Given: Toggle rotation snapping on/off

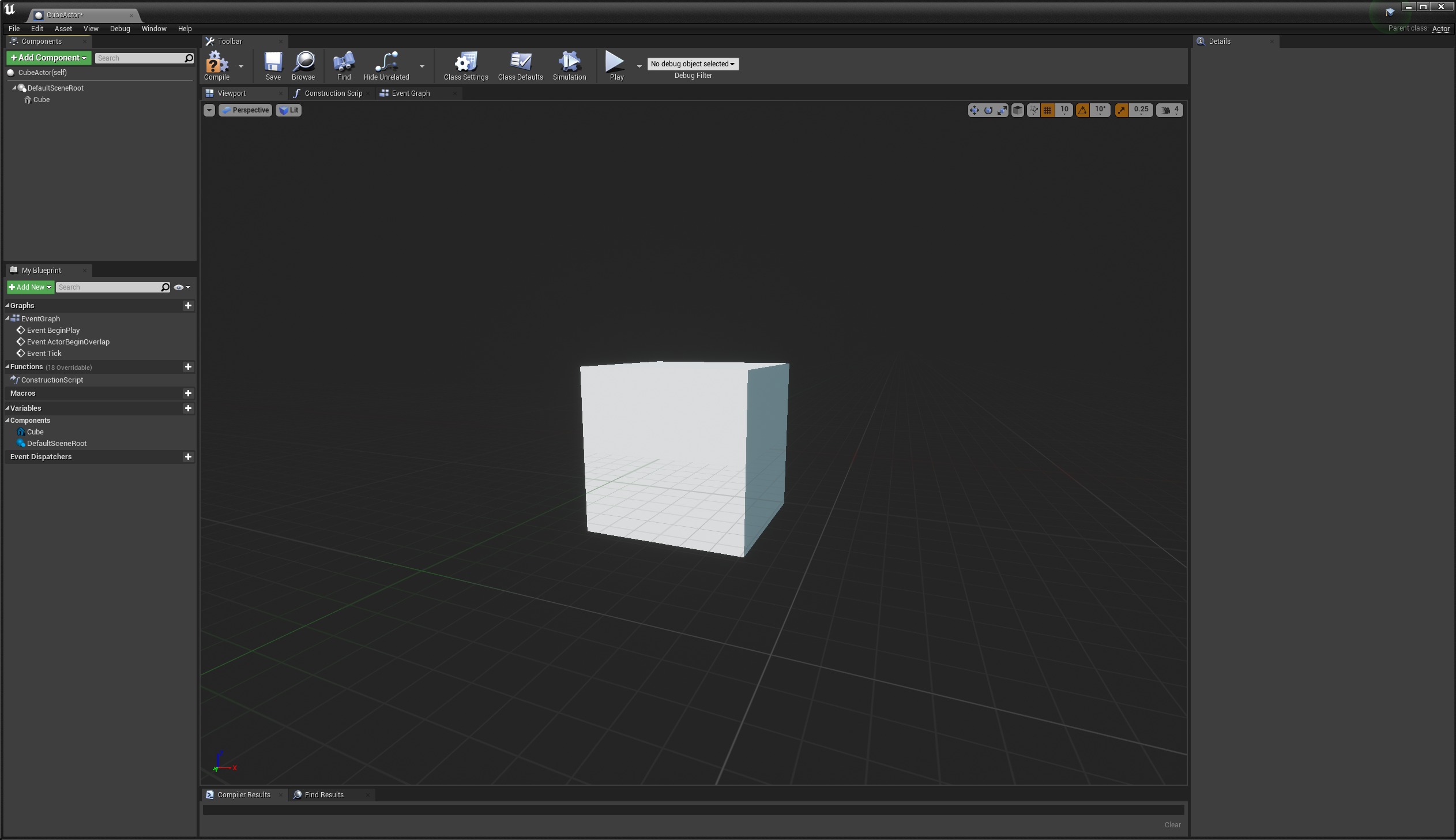Looking at the screenshot, I should coord(1082,110).
